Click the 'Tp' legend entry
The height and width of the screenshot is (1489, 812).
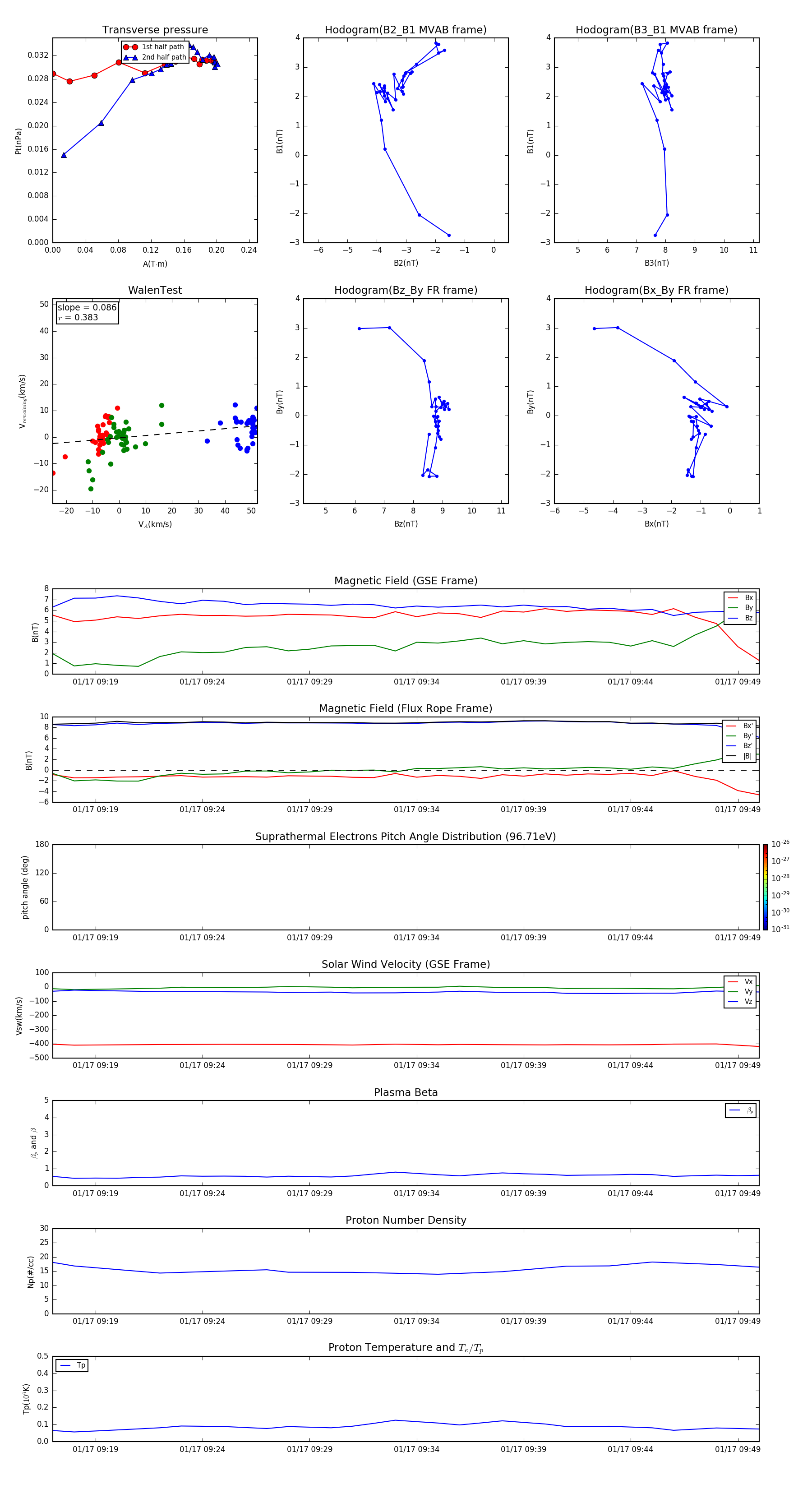click(72, 1365)
